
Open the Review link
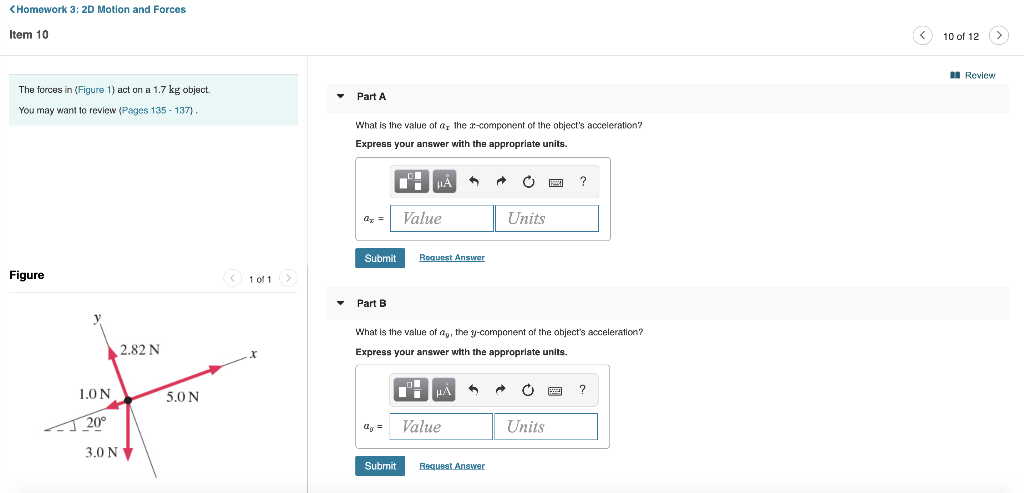(x=973, y=75)
